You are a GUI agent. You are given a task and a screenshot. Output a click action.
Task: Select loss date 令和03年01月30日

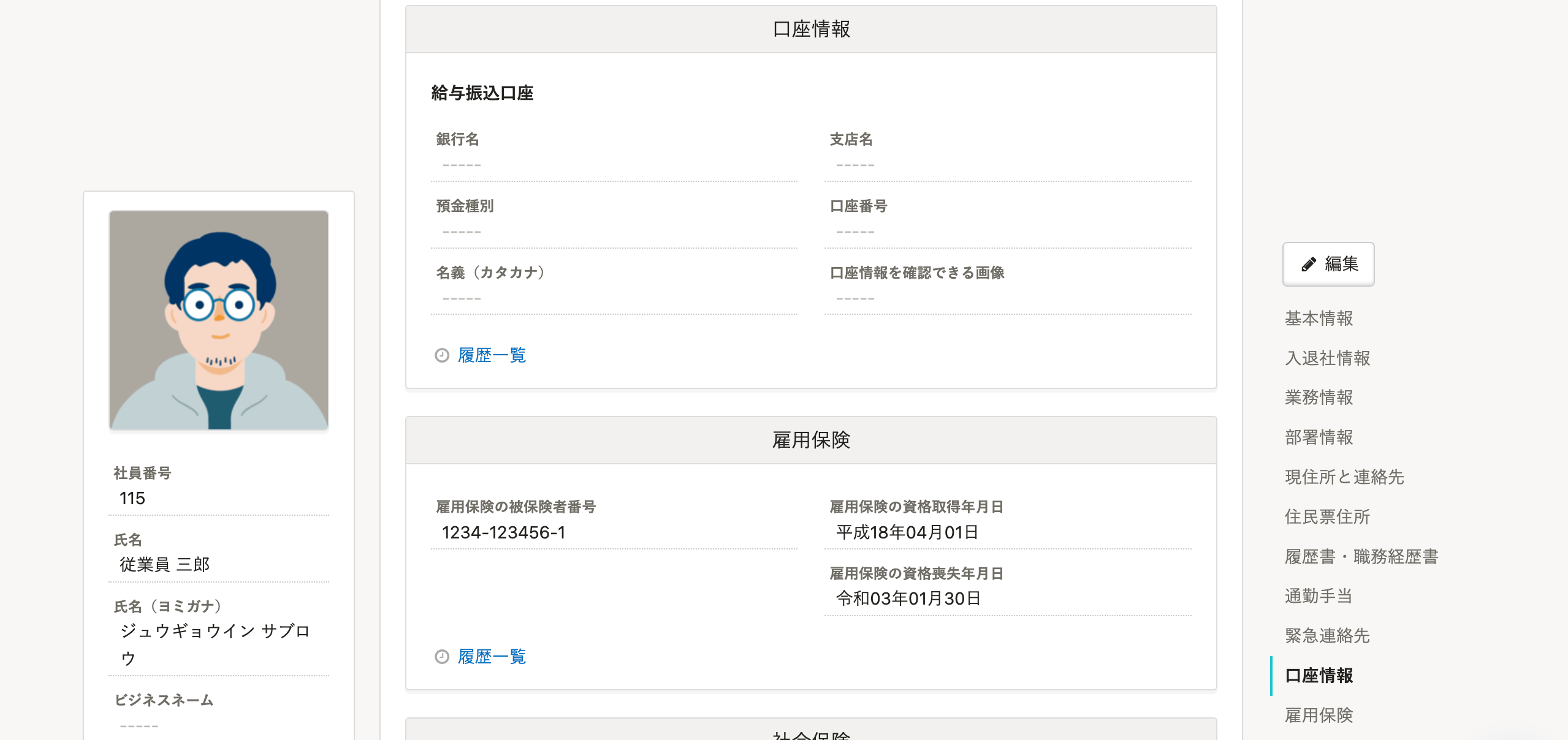908,598
